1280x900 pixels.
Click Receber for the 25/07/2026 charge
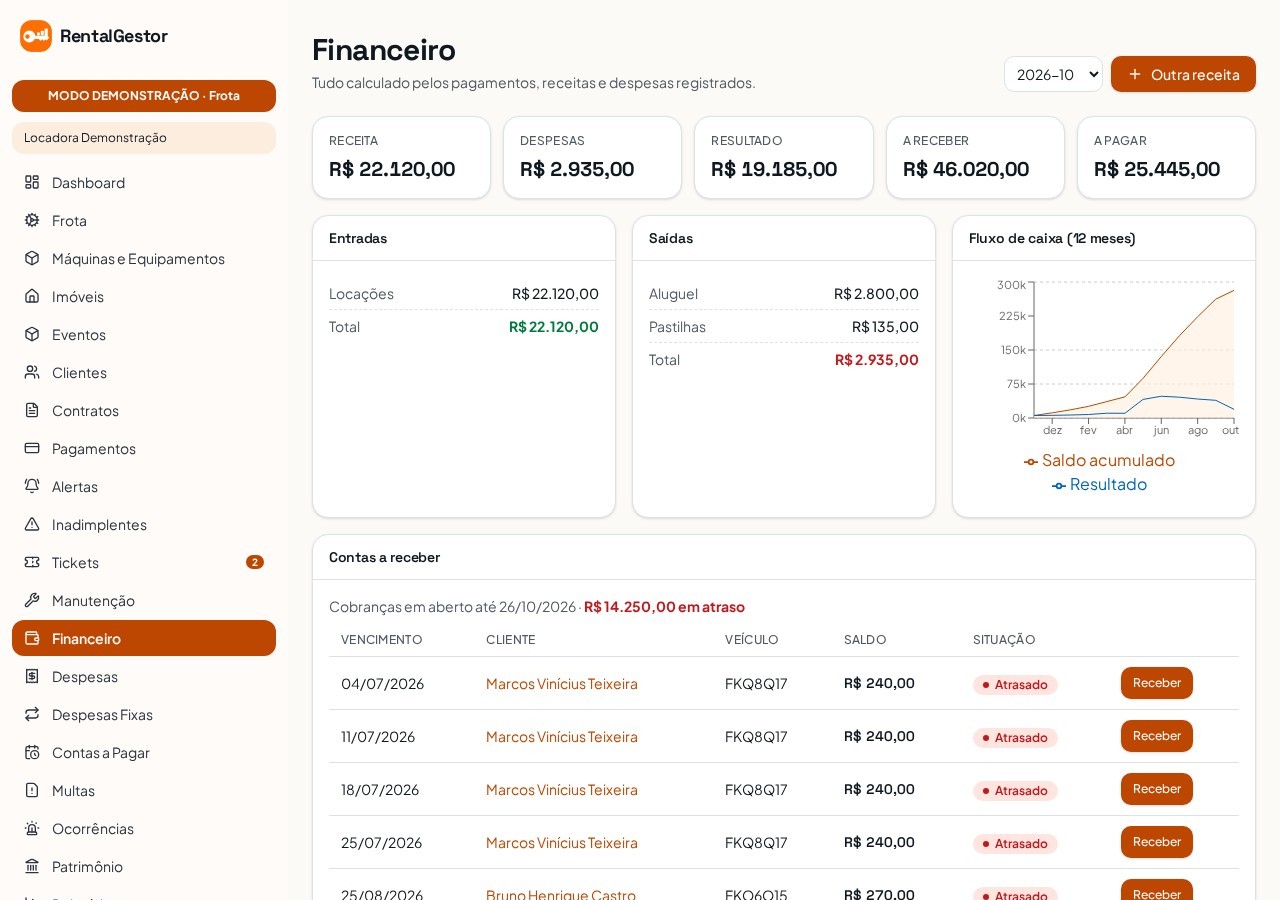[x=1157, y=842]
